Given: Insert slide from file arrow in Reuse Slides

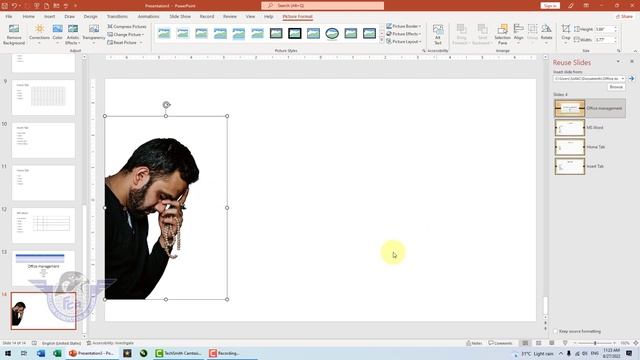Looking at the screenshot, I should tap(631, 78).
